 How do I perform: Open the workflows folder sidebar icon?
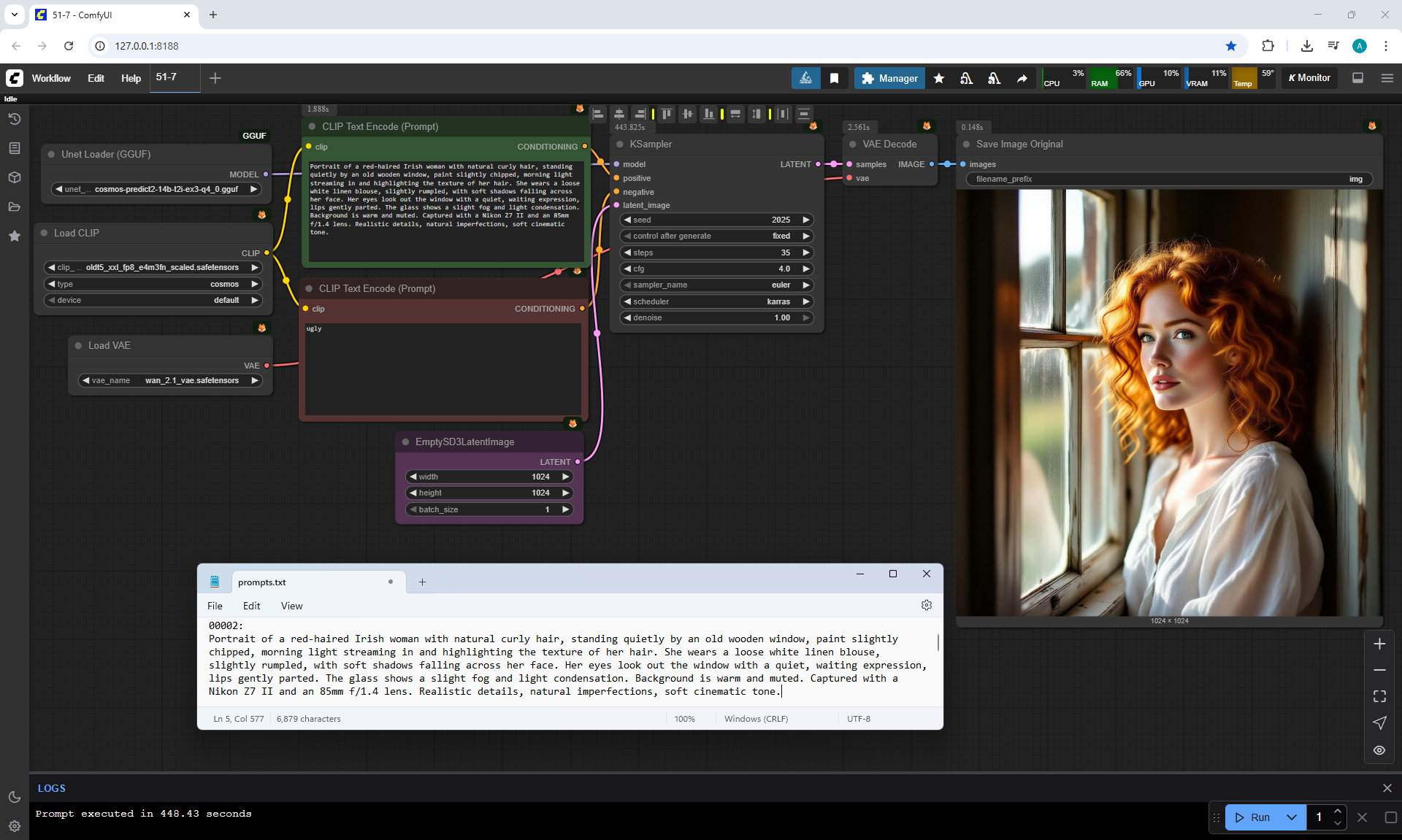14,207
